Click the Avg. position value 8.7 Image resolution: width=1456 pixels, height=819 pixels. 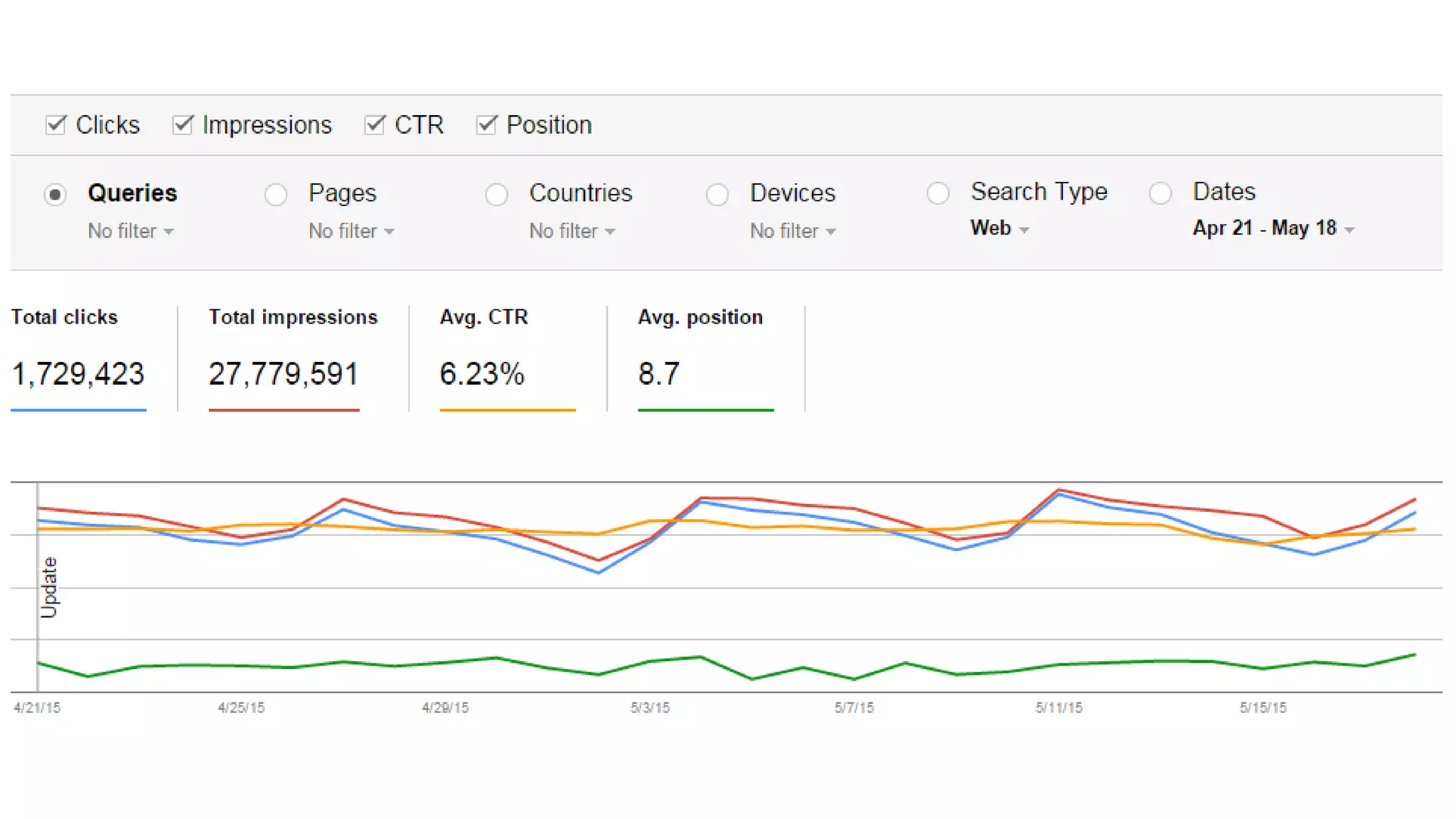point(659,374)
